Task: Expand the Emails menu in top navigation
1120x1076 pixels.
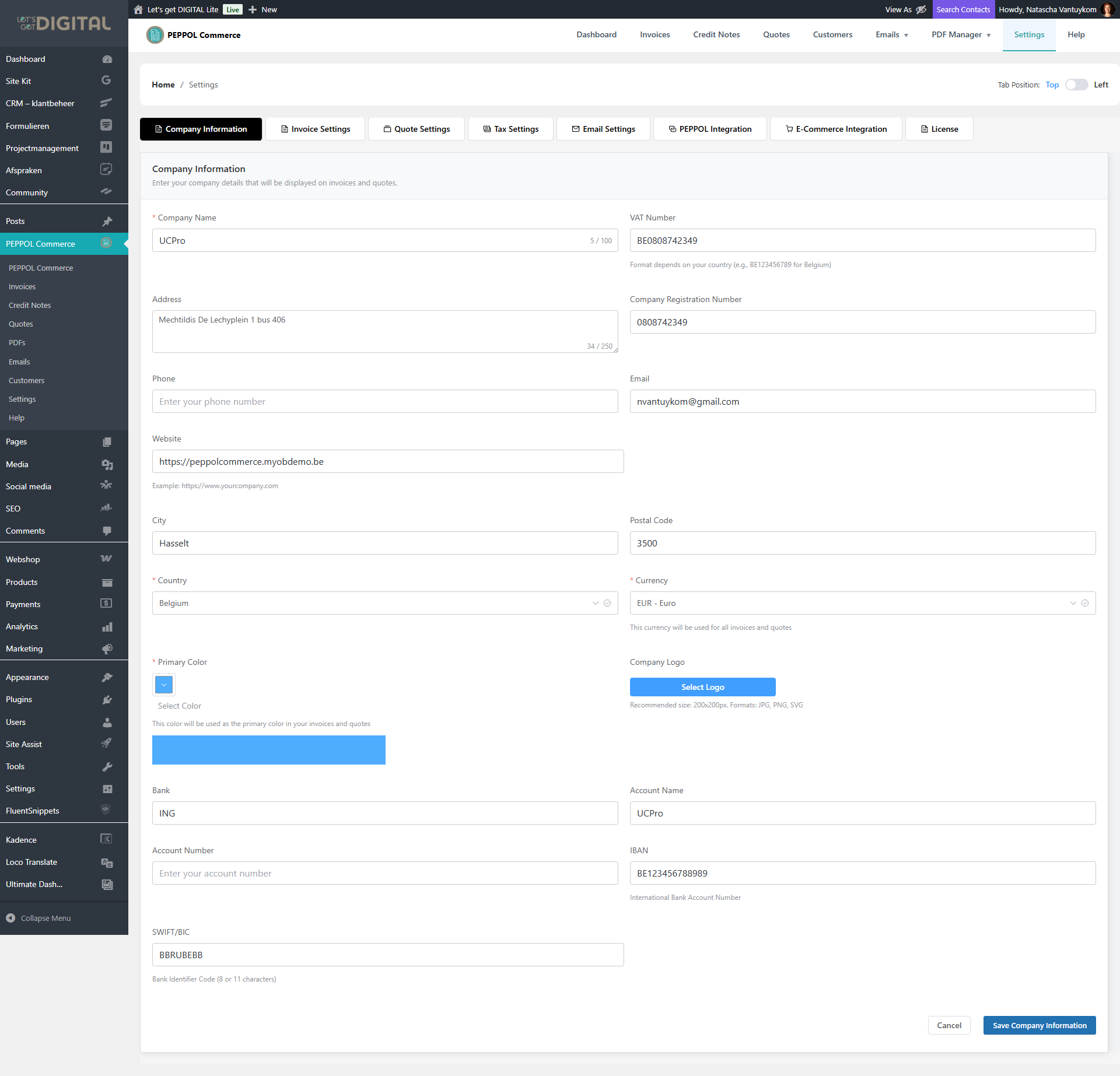Action: tap(891, 35)
